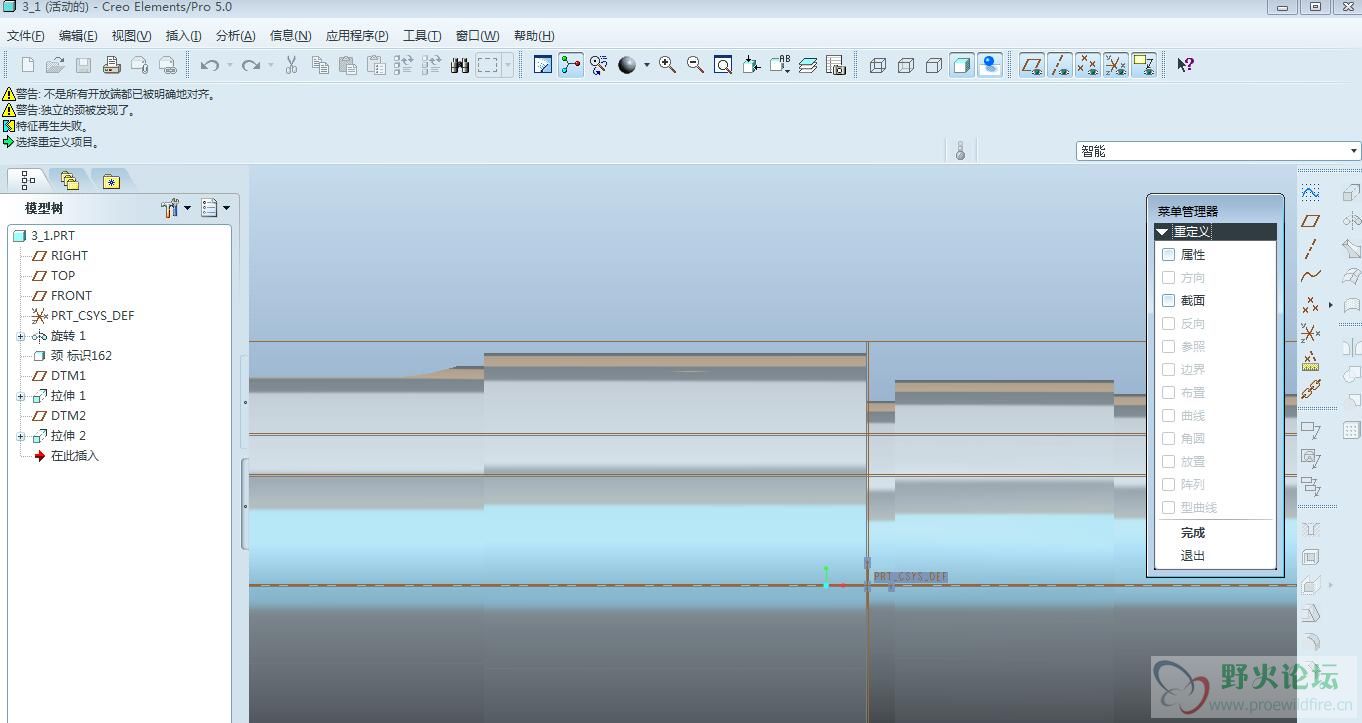Image resolution: width=1362 pixels, height=723 pixels.
Task: Open the 文件(F) menu
Action: [x=26, y=36]
